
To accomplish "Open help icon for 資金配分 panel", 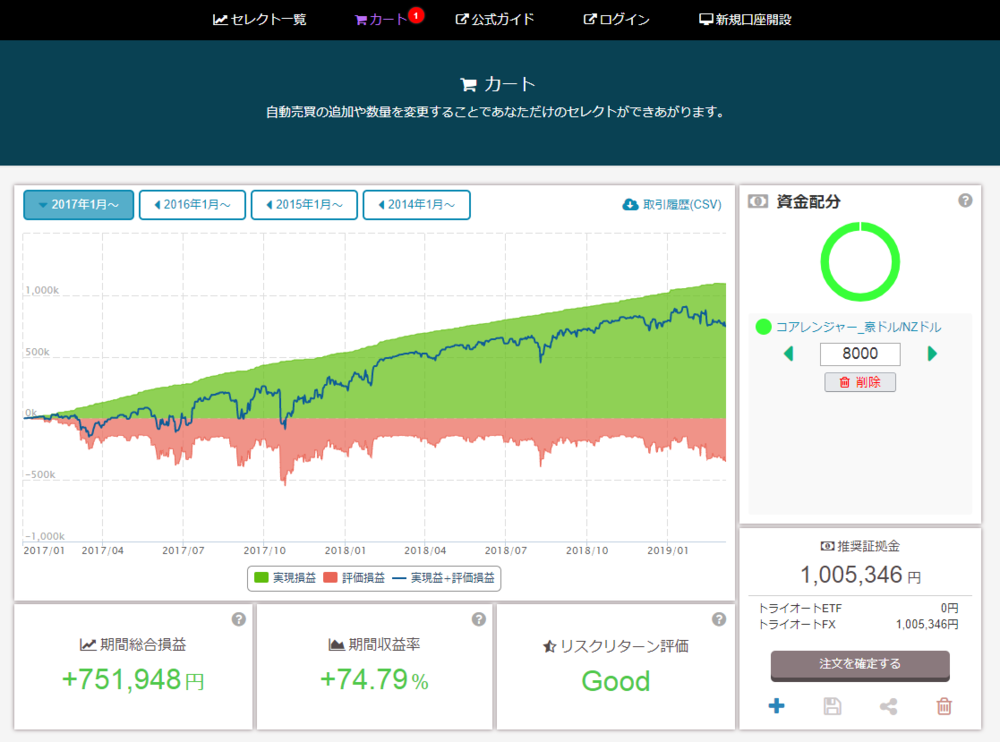I will click(965, 201).
